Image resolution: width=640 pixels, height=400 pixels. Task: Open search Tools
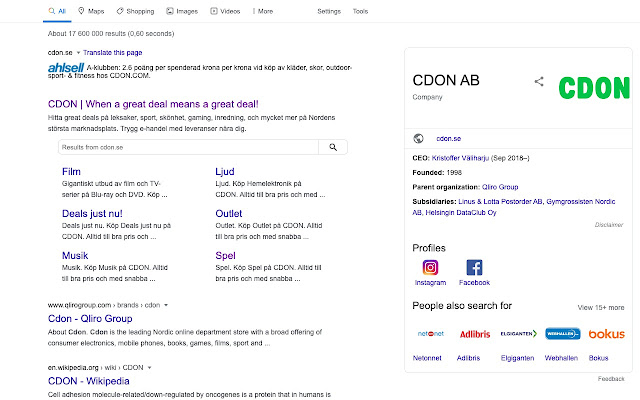[x=360, y=11]
